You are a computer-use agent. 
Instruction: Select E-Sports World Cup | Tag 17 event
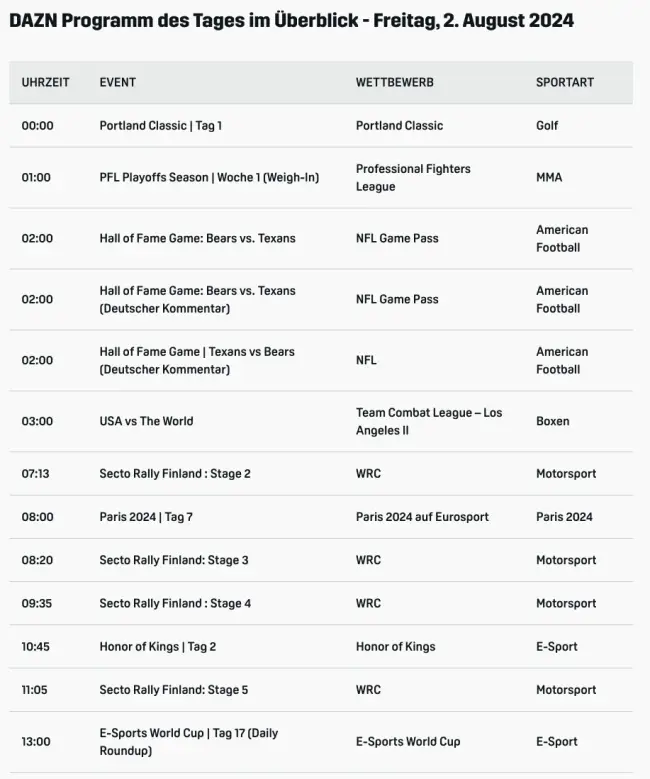(x=188, y=742)
